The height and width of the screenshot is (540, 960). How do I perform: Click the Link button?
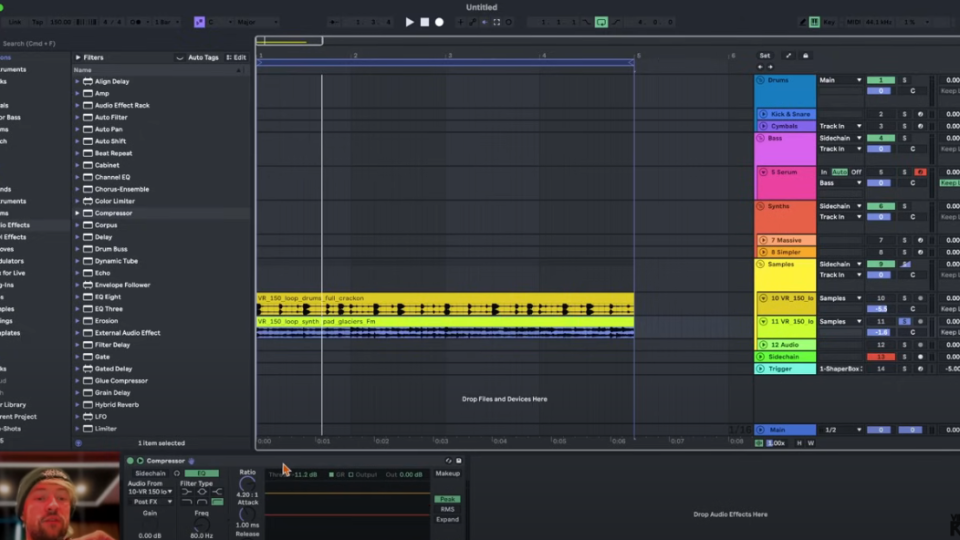coord(15,22)
